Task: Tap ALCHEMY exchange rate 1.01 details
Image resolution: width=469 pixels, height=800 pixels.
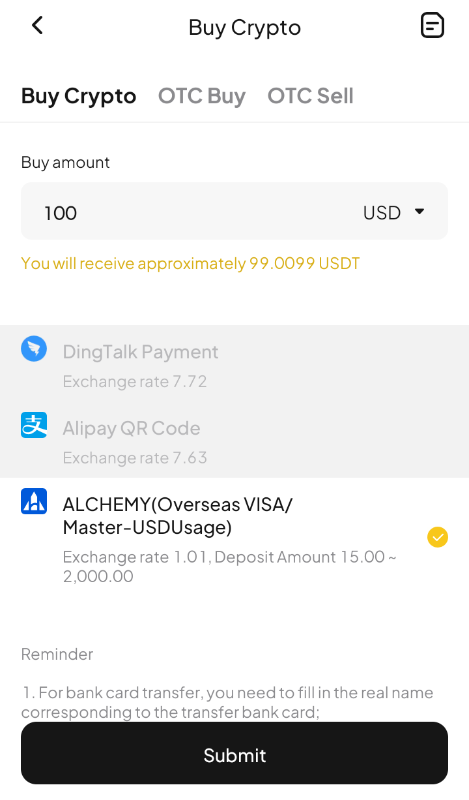Action: [x=230, y=566]
